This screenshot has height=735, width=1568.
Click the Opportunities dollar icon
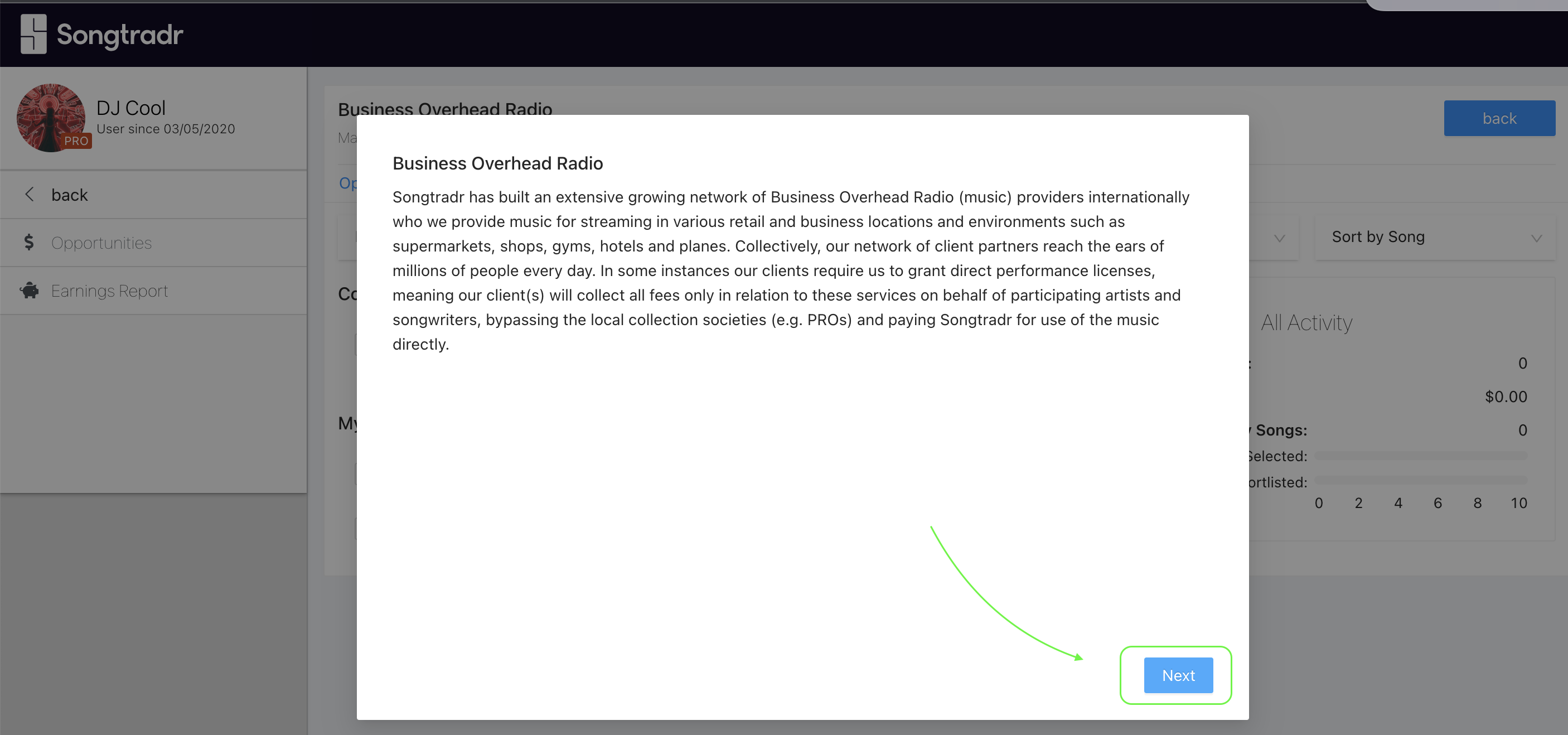28,243
